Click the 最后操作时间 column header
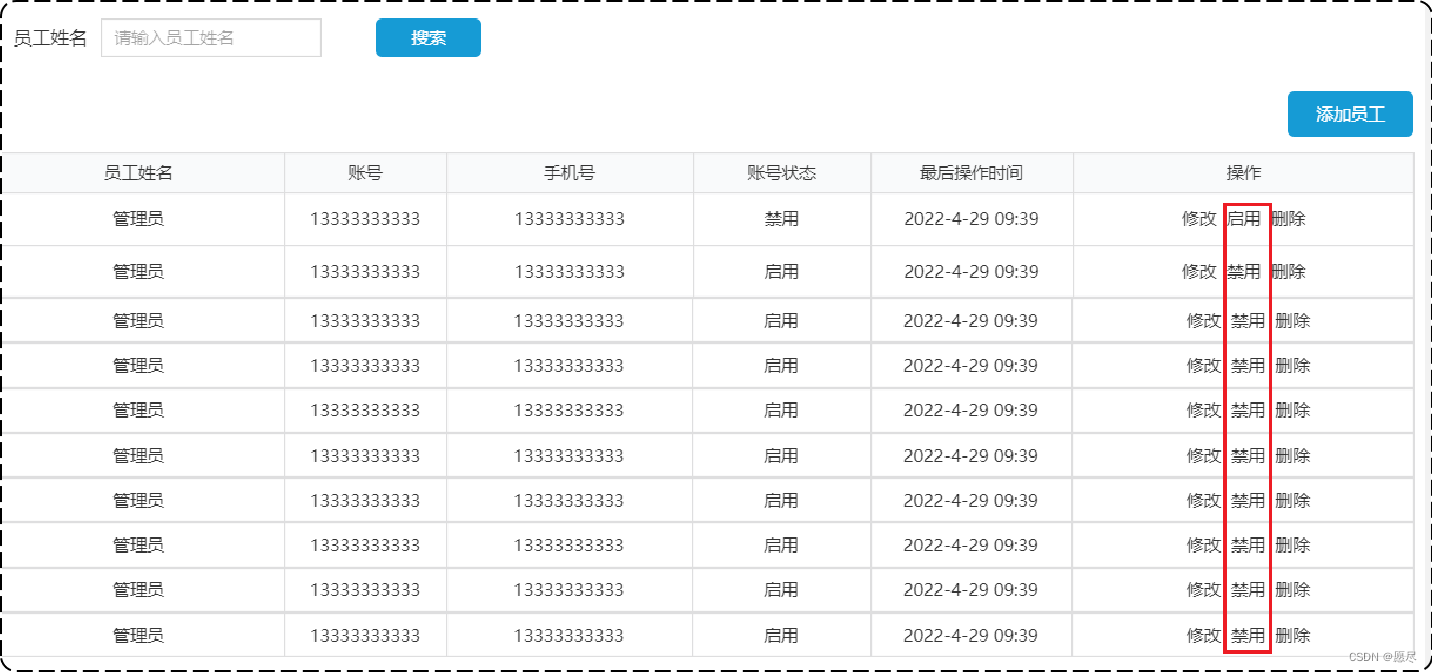The width and height of the screenshot is (1432, 672). click(971, 173)
